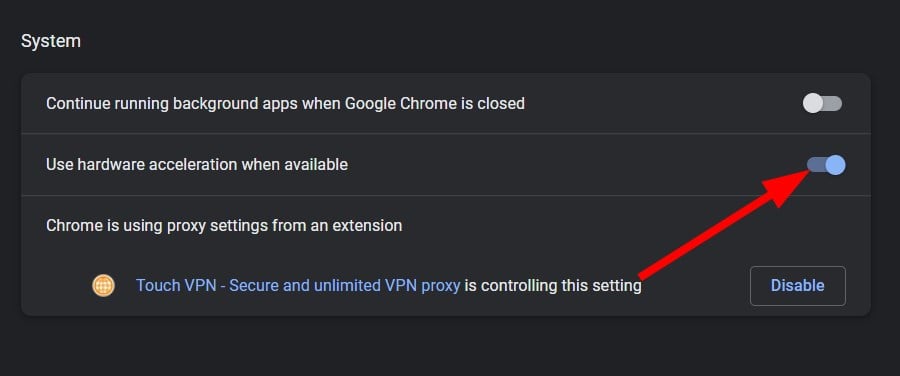Screen dimensions: 900x376
Task: Disable the Touch VPN proxy control
Action: [x=797, y=285]
